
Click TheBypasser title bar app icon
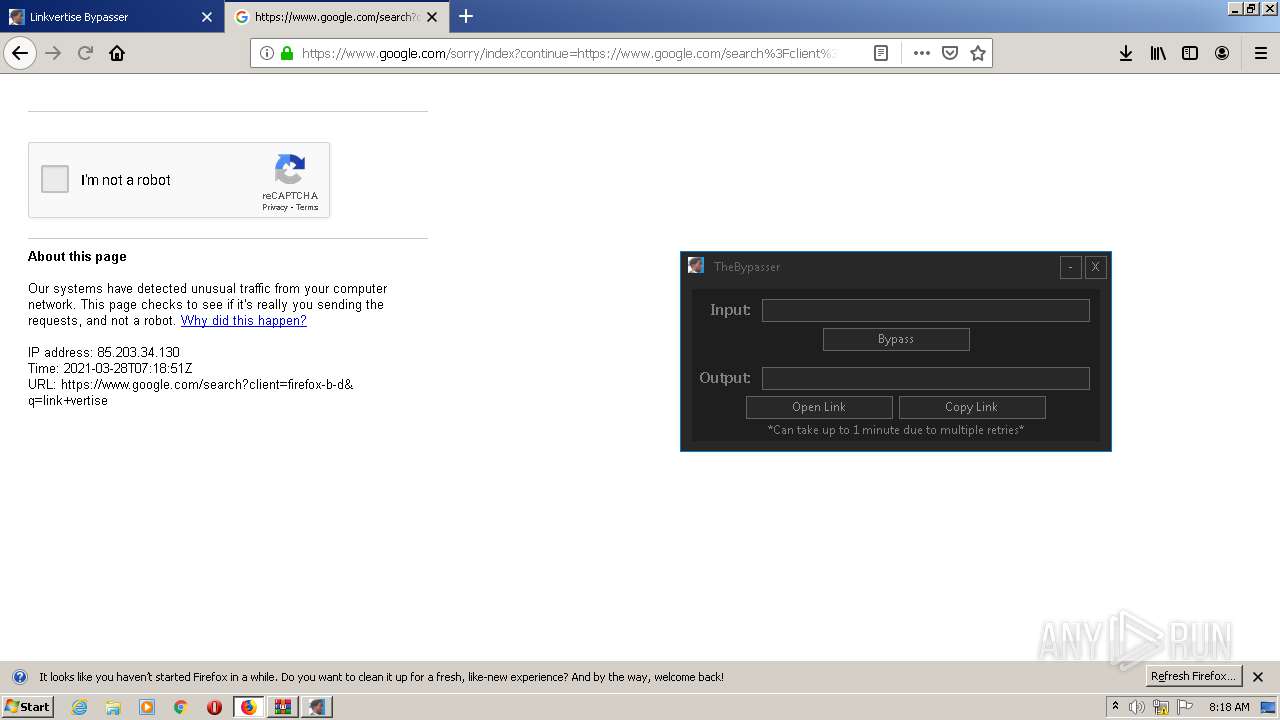[696, 266]
